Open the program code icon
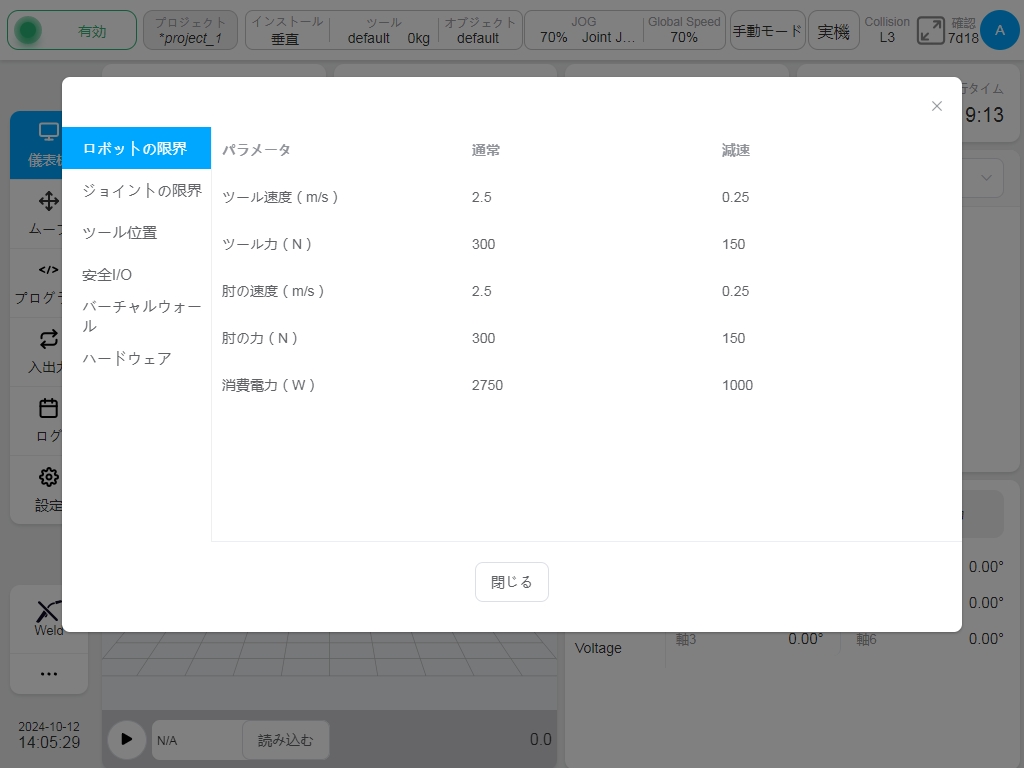The height and width of the screenshot is (768, 1024). [x=48, y=270]
